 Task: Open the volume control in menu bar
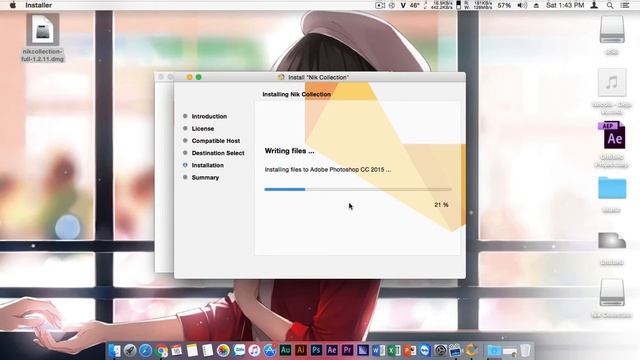[522, 5]
